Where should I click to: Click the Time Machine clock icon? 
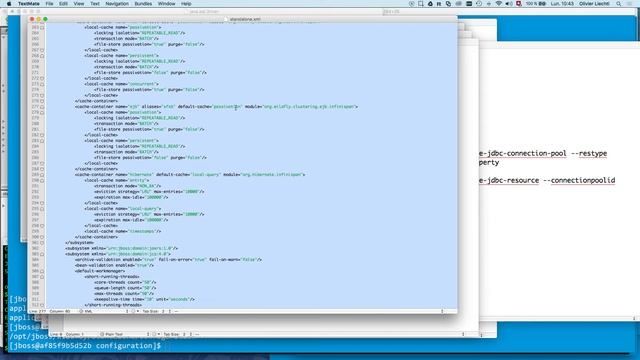click(x=479, y=4)
